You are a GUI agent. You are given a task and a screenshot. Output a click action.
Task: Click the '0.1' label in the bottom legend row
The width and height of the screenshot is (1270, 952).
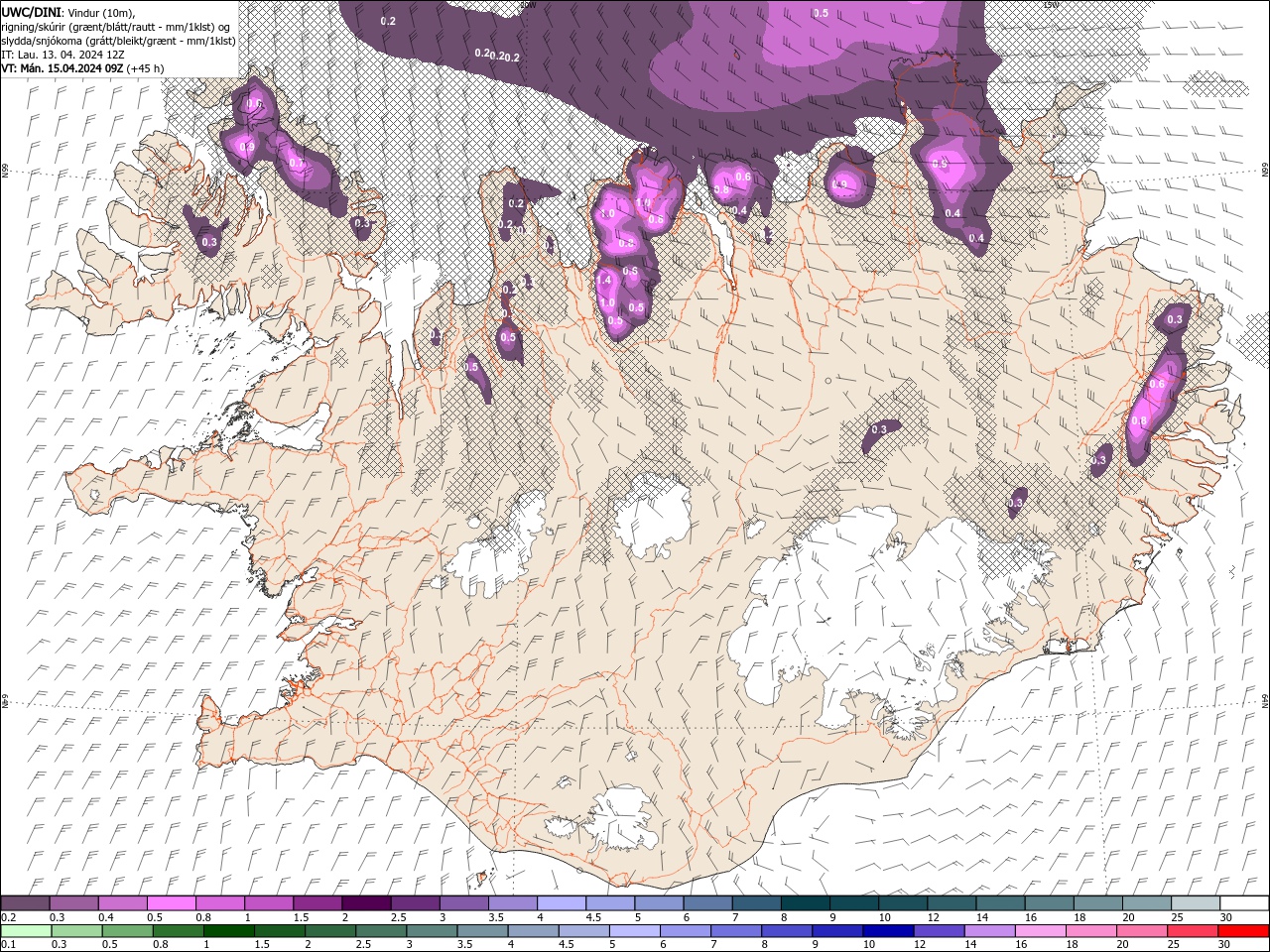pyautogui.click(x=8, y=945)
